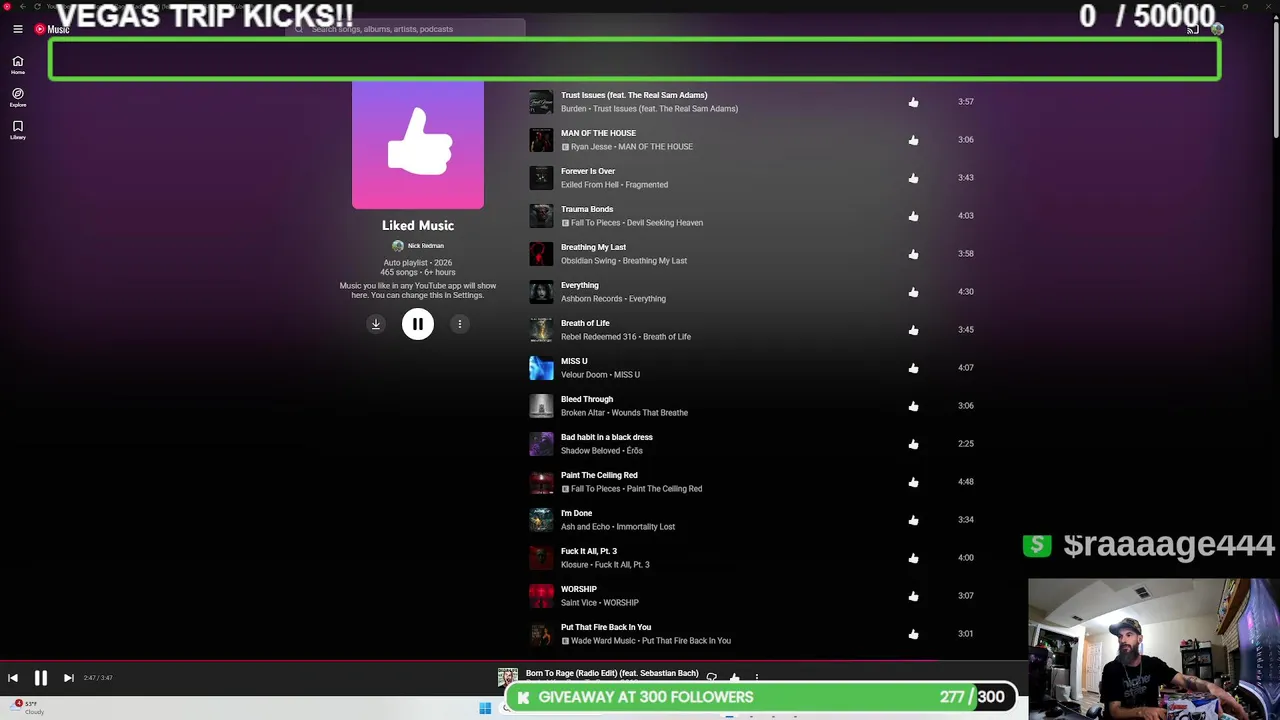
Task: Toggle like on WORSHIP
Action: 913,596
